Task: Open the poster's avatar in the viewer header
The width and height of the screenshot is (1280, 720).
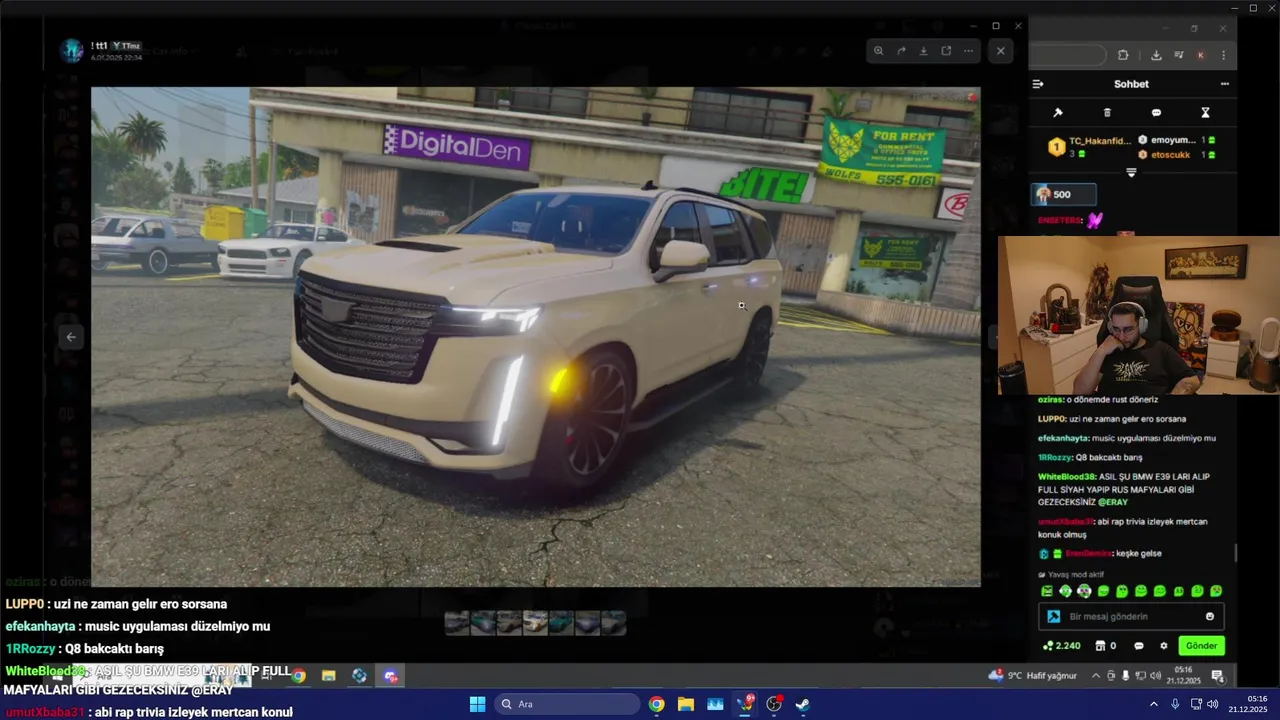Action: click(x=71, y=50)
